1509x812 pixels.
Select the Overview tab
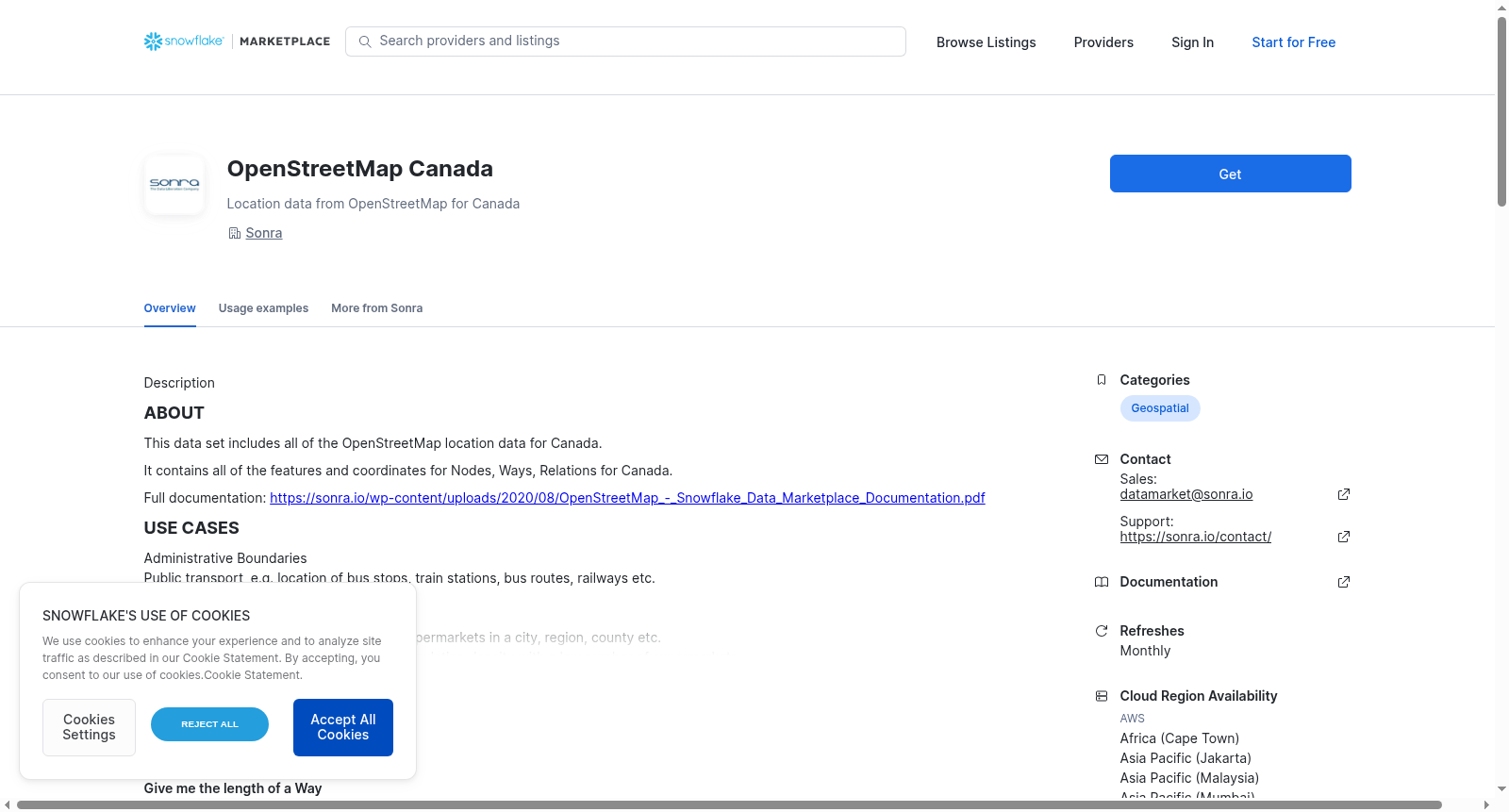[170, 308]
